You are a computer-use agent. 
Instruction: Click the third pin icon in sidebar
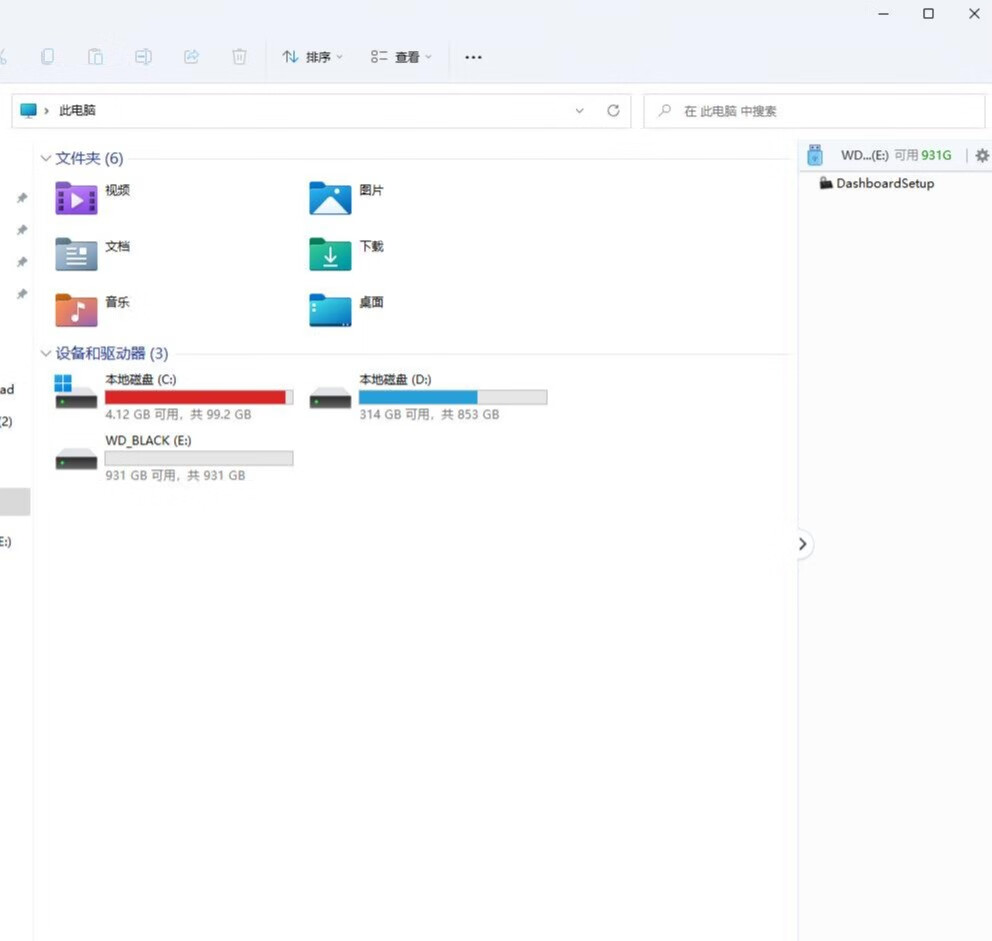click(22, 262)
